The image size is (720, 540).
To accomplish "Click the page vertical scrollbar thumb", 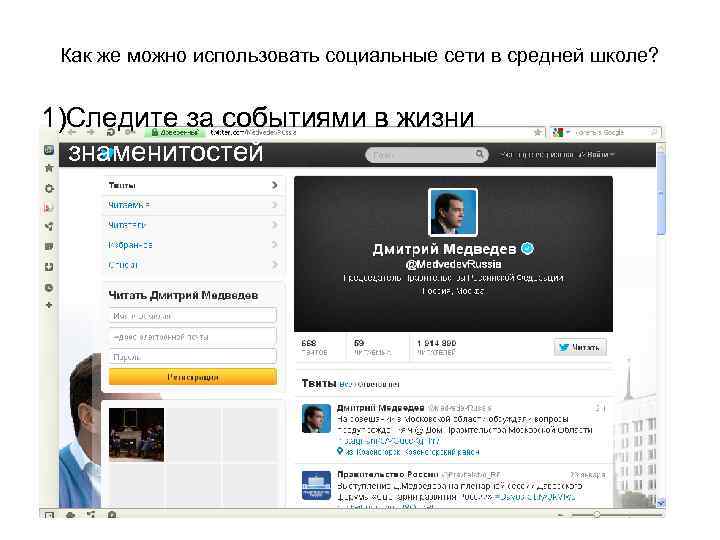I will pos(661,193).
